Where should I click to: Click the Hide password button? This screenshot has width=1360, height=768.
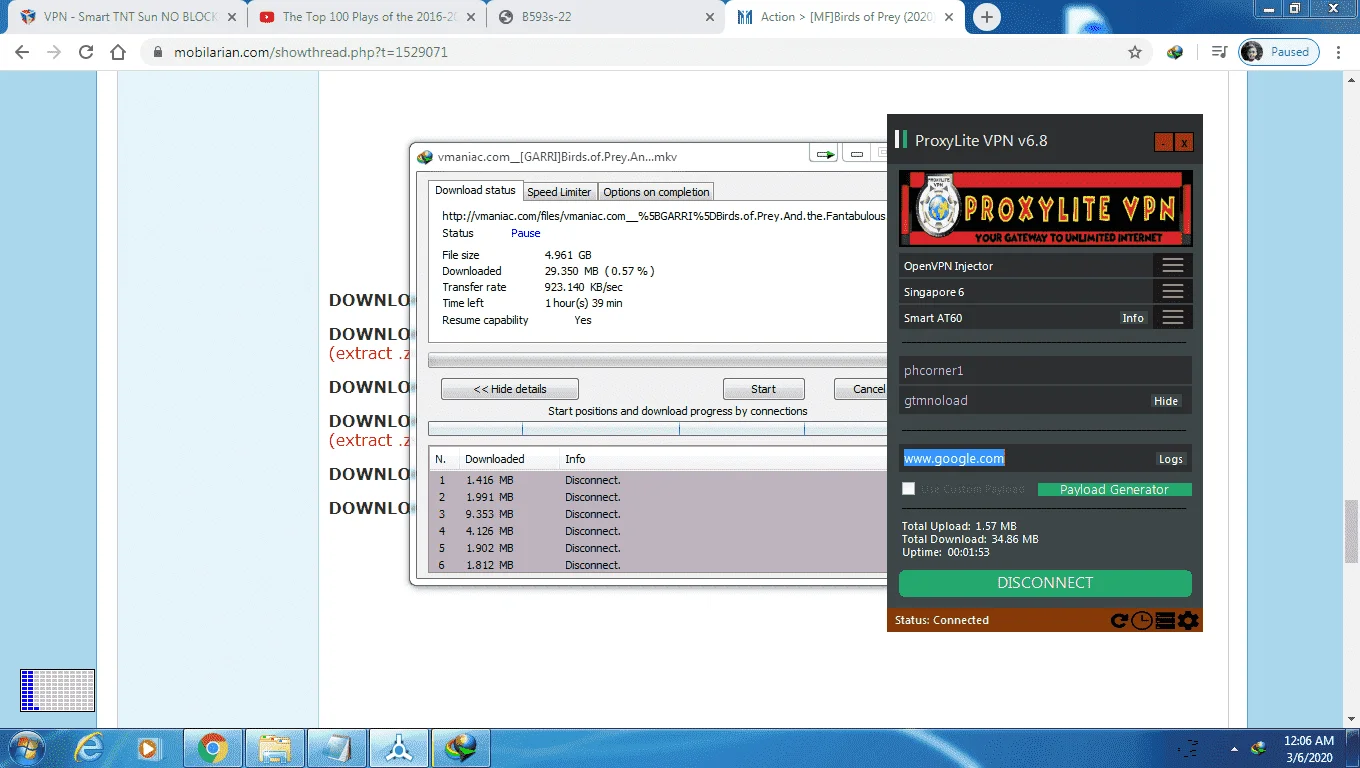point(1166,401)
